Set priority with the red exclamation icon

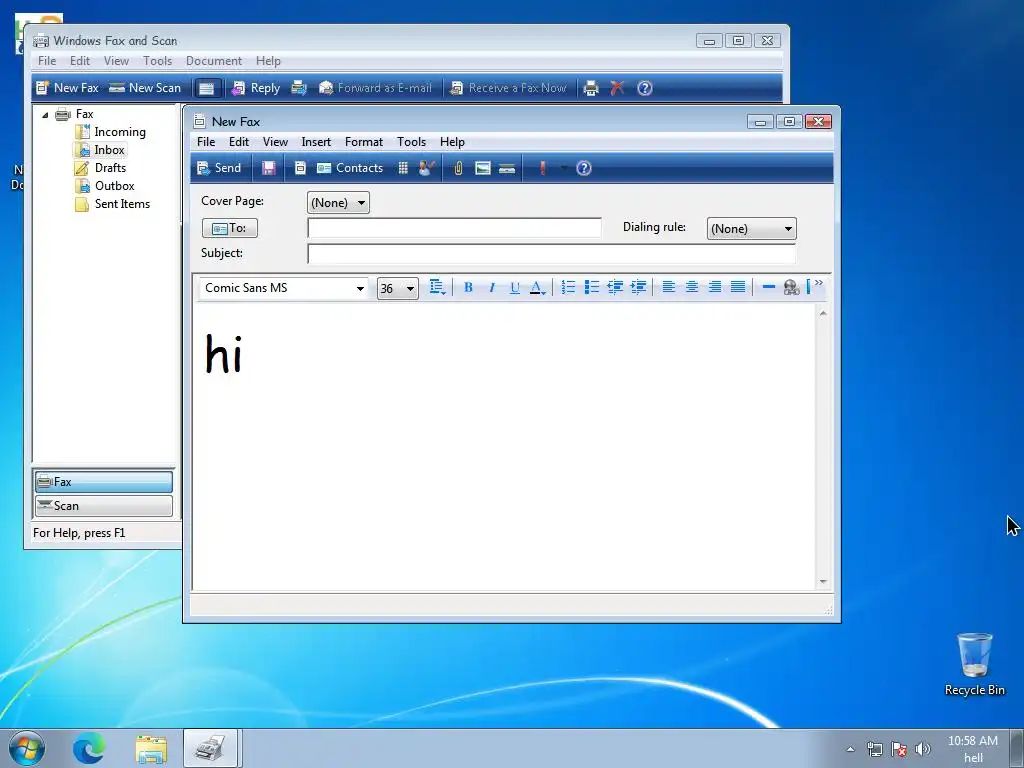542,168
